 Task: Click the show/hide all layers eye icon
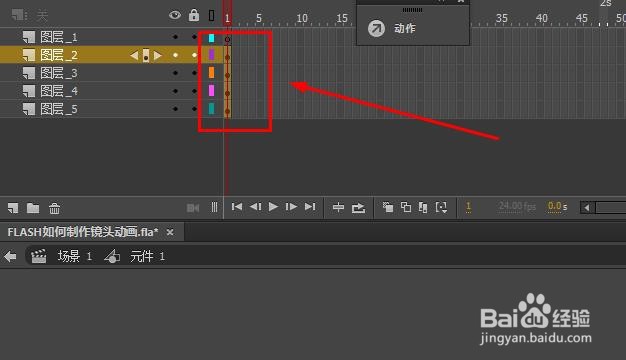(174, 16)
